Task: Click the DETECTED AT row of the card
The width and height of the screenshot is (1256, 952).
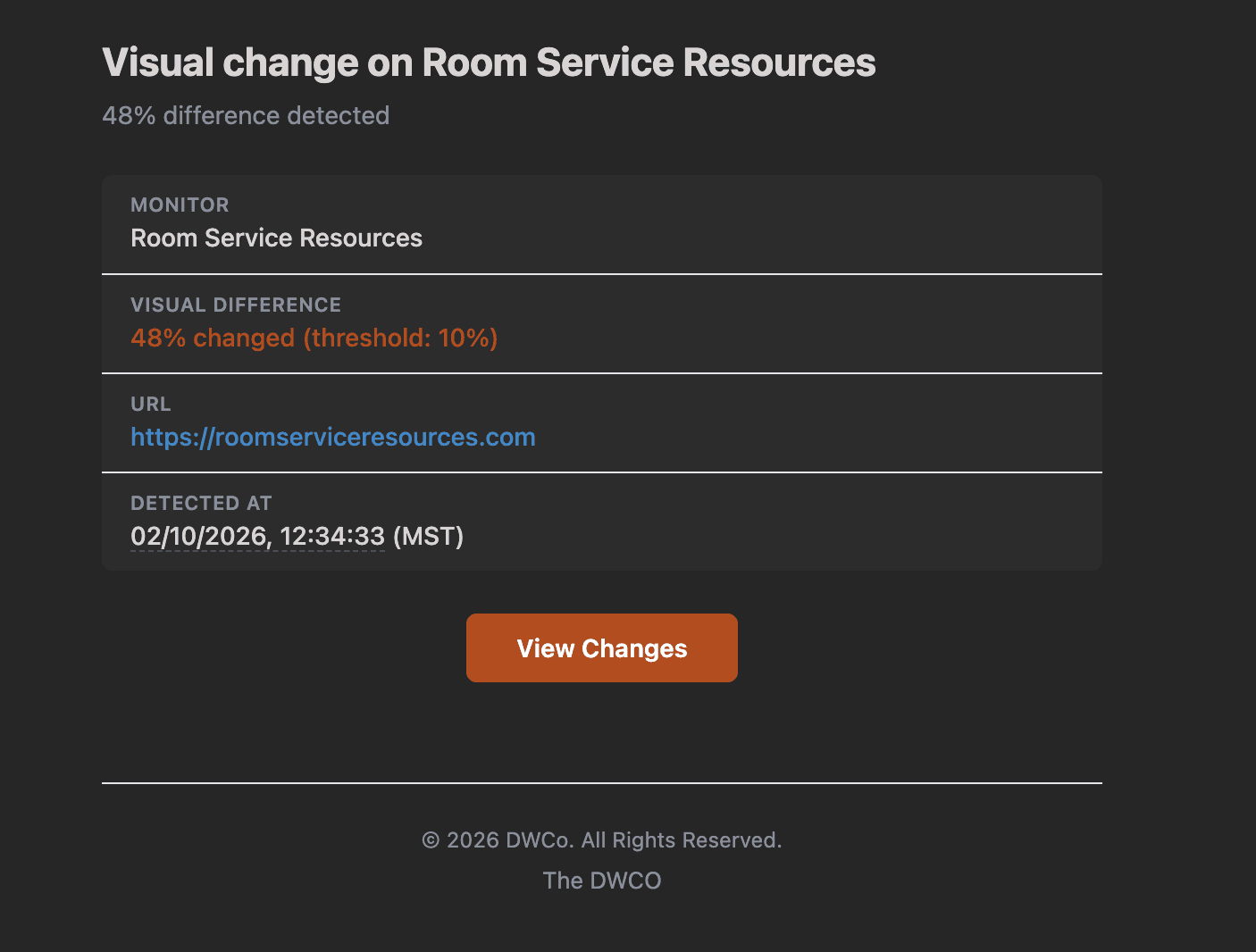Action: click(601, 522)
